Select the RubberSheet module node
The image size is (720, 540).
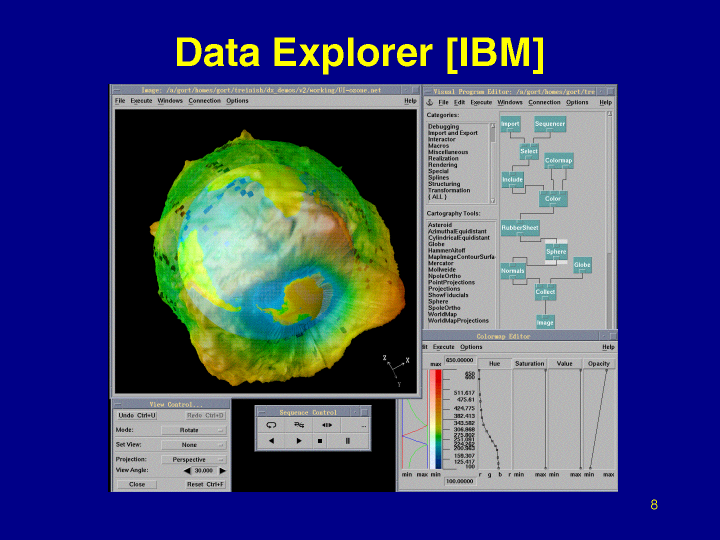point(520,228)
